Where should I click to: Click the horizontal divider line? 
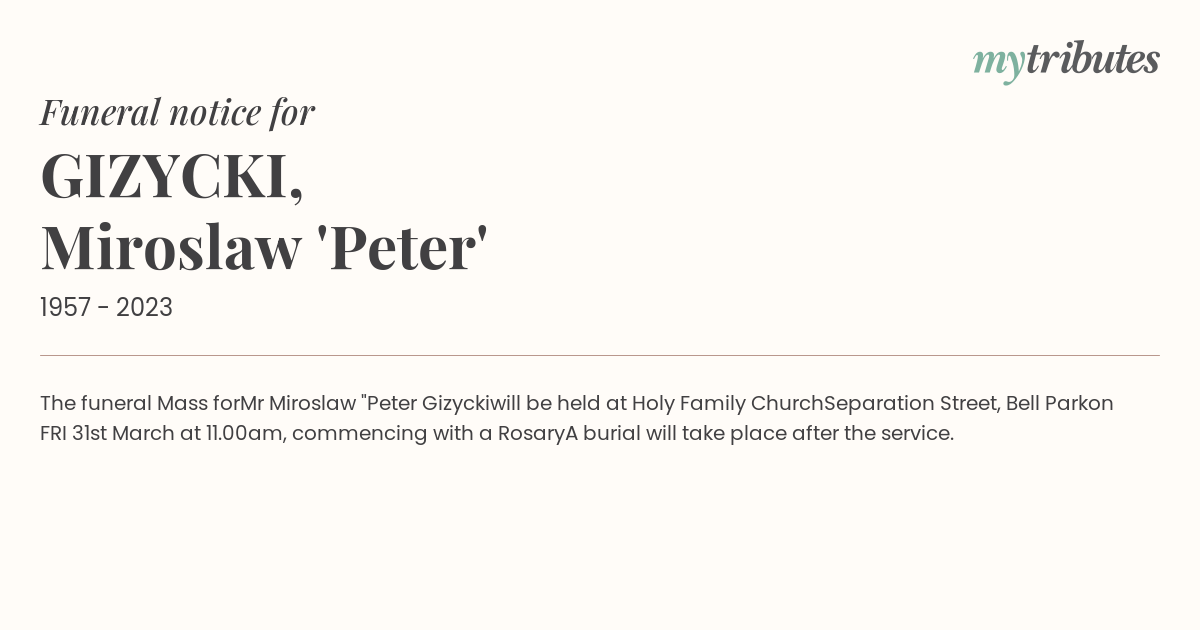point(600,355)
